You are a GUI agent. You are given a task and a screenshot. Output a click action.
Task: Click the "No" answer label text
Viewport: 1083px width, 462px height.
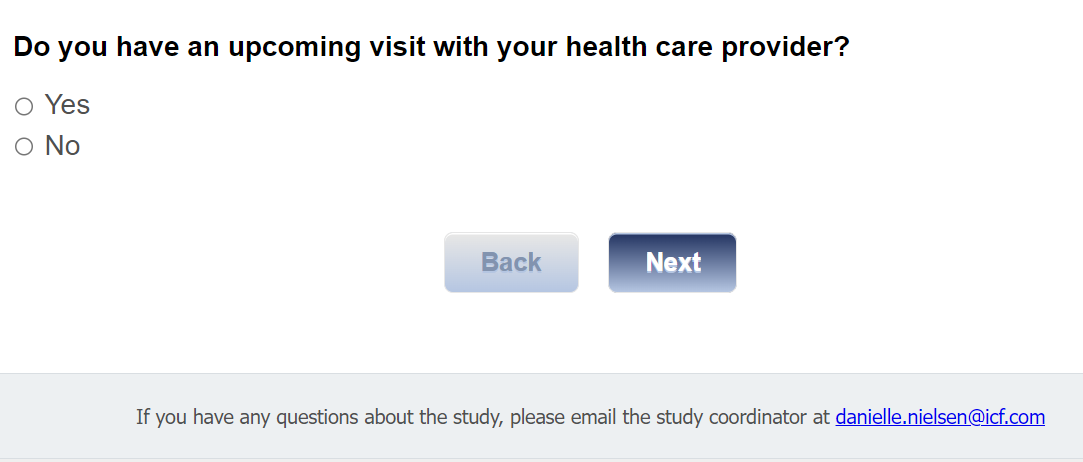click(62, 146)
